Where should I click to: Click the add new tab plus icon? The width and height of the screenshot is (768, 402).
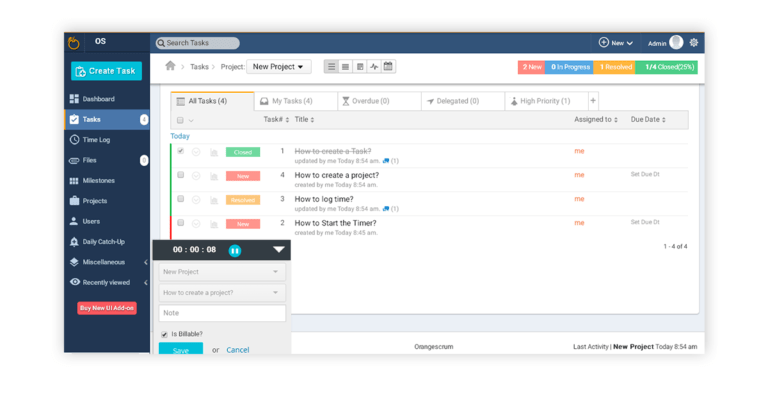(x=592, y=101)
